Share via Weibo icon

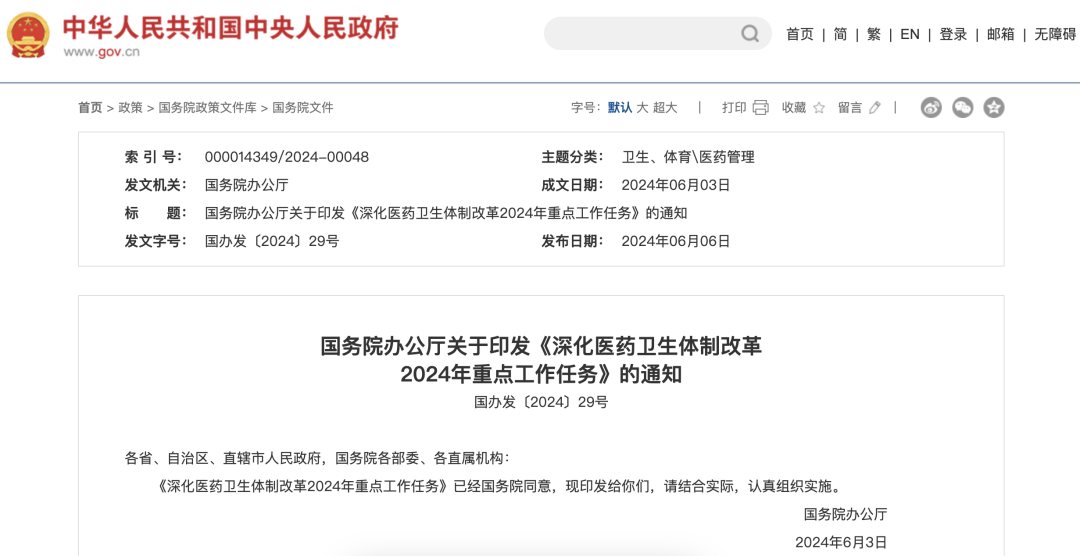pos(931,107)
